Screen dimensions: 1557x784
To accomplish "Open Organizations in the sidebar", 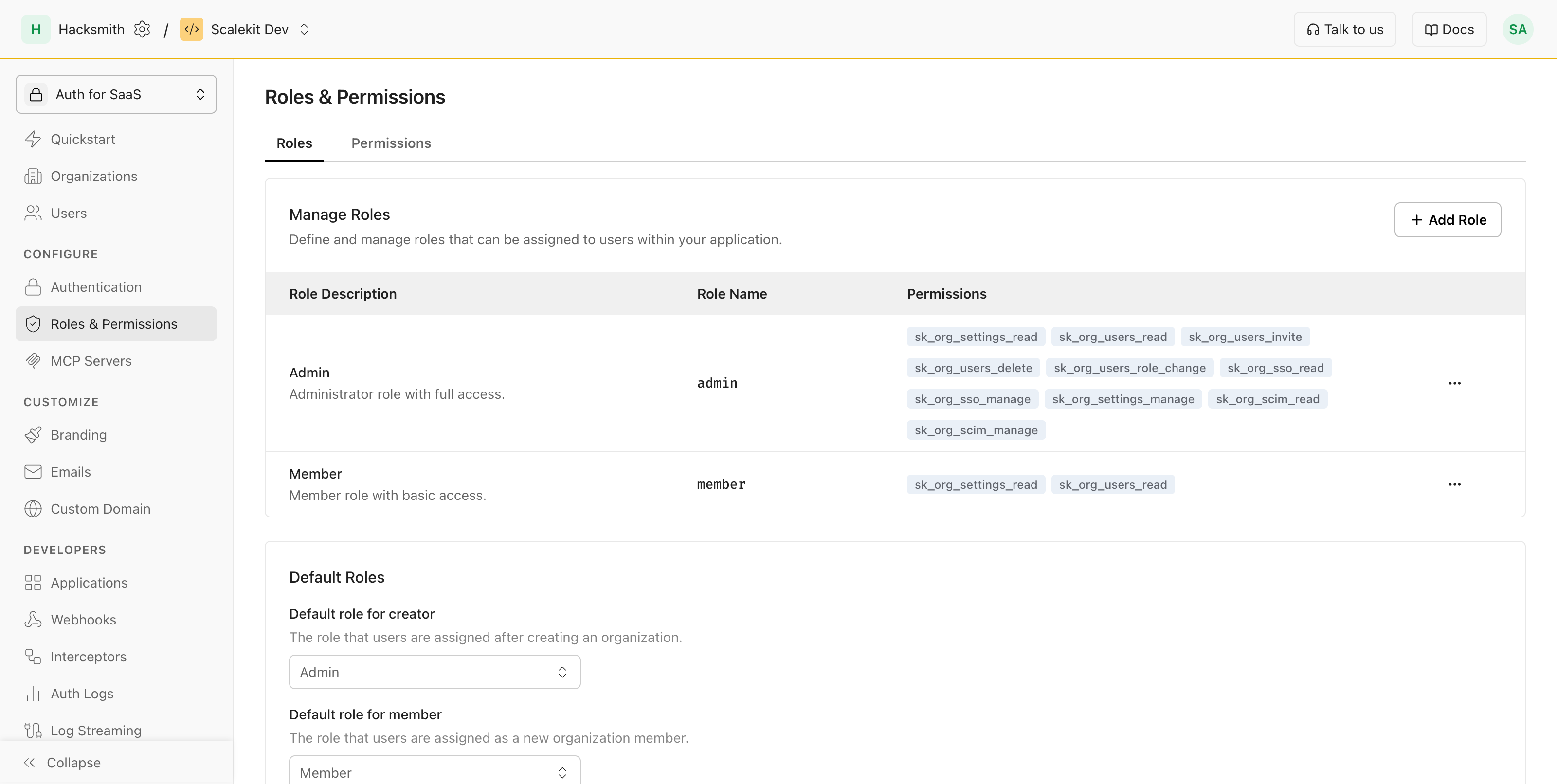I will coord(116,177).
